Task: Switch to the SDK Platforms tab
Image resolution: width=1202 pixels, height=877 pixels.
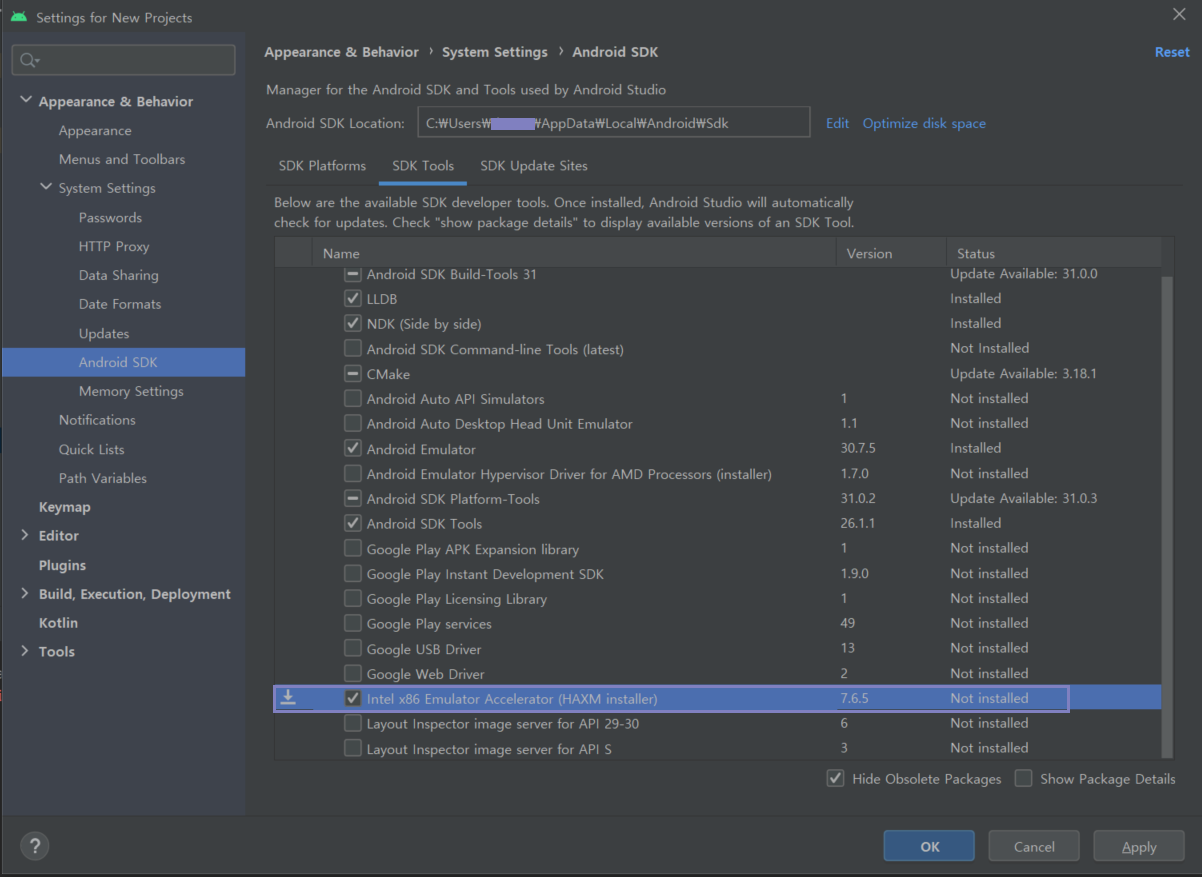Action: tap(322, 166)
